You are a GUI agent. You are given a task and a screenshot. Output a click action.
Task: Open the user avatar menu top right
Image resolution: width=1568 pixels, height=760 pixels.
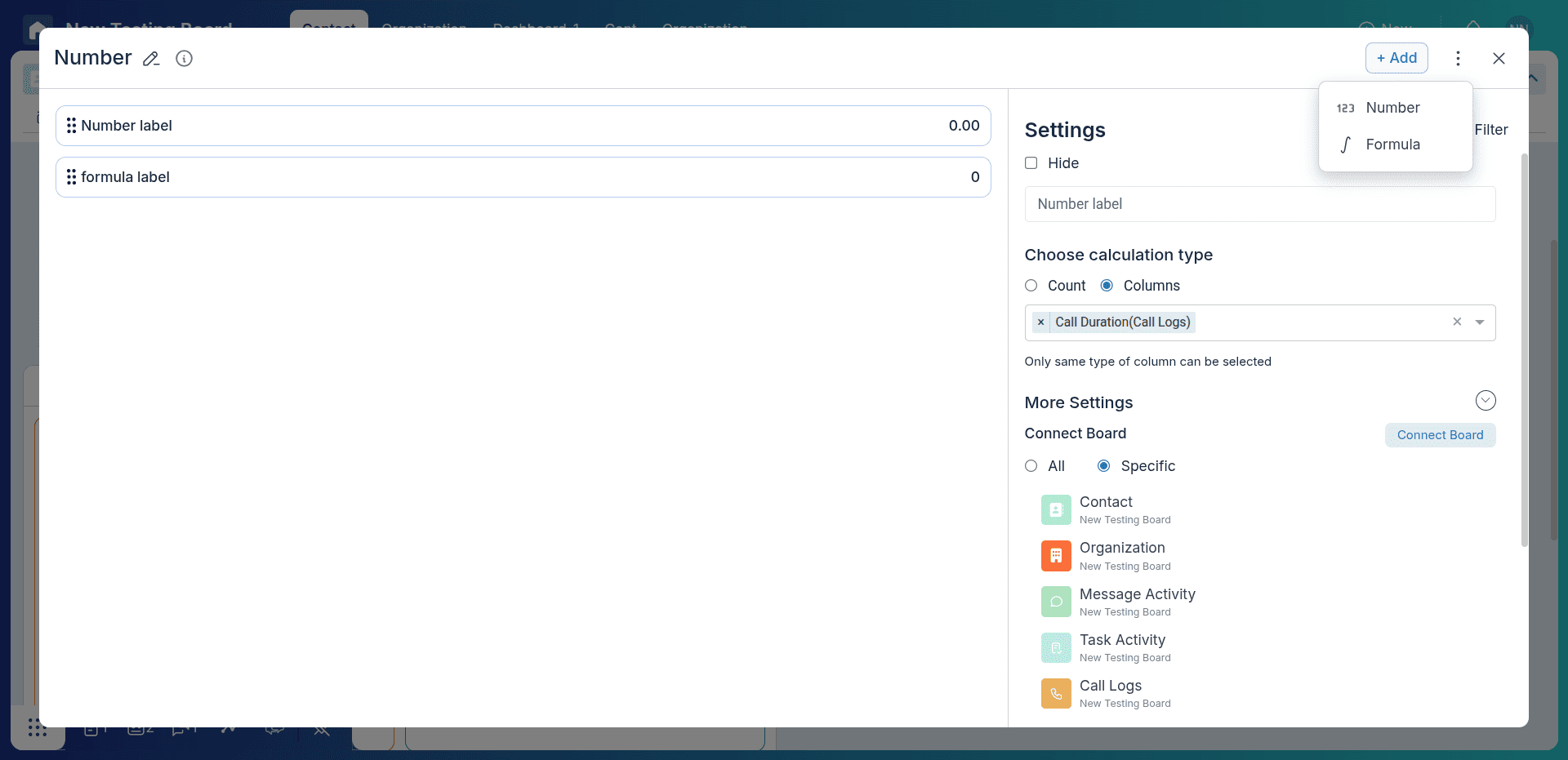1521,27
